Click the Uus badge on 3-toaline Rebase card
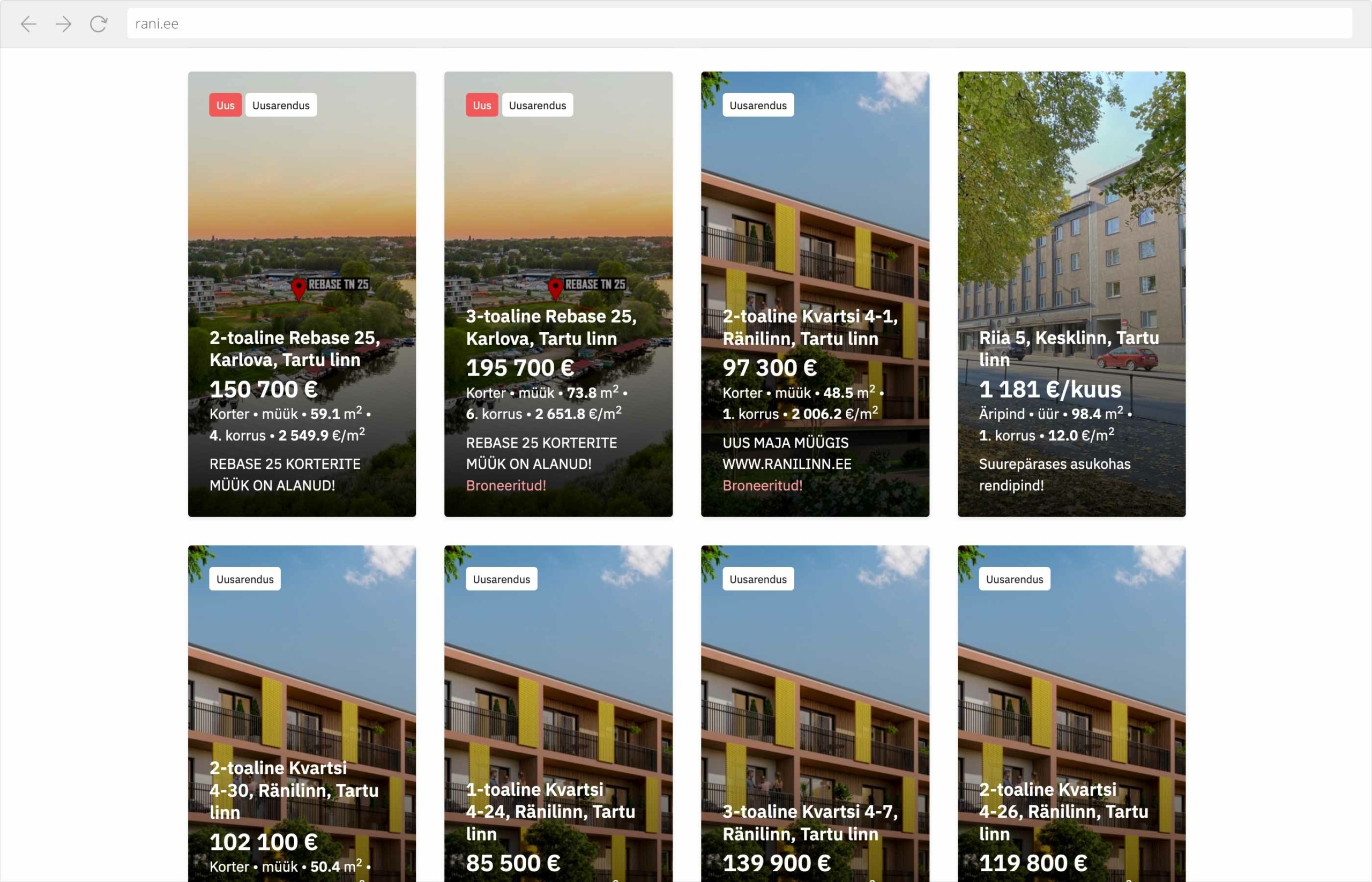Screen dimensions: 1372x882 click(x=482, y=105)
